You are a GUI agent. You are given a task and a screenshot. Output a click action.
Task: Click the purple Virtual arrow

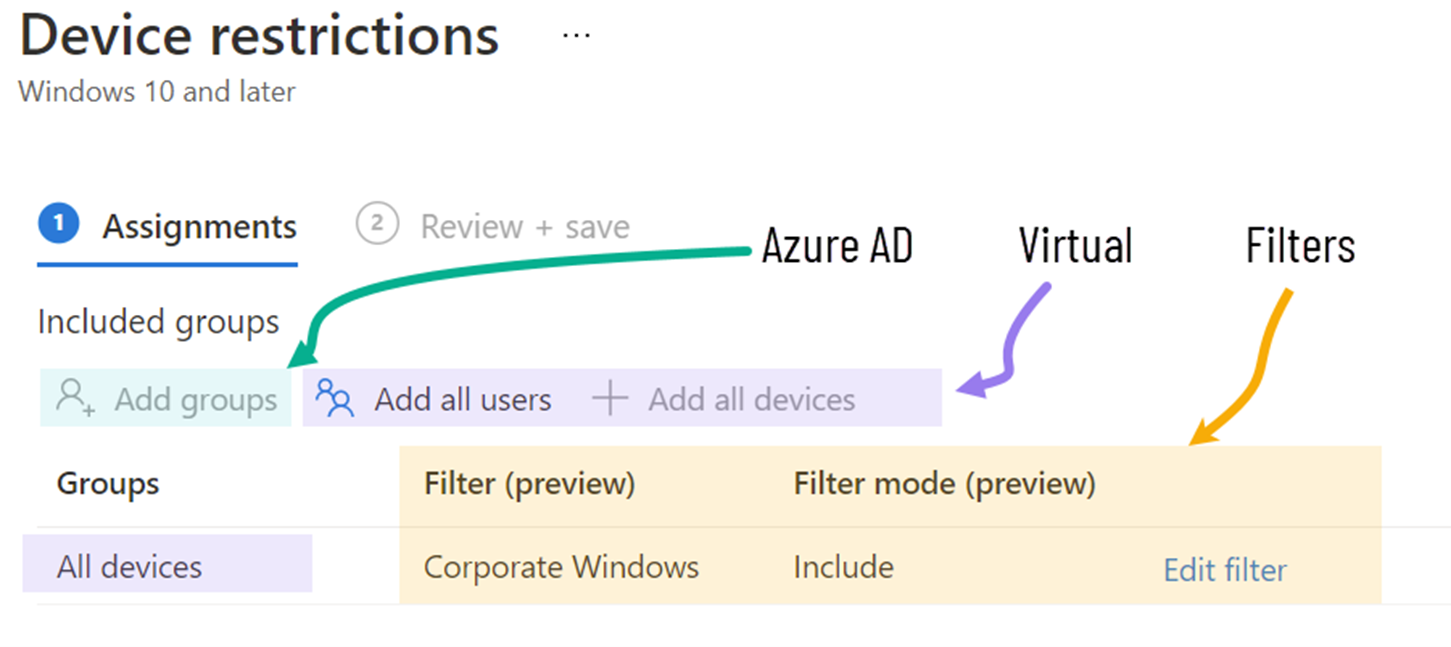[1006, 340]
